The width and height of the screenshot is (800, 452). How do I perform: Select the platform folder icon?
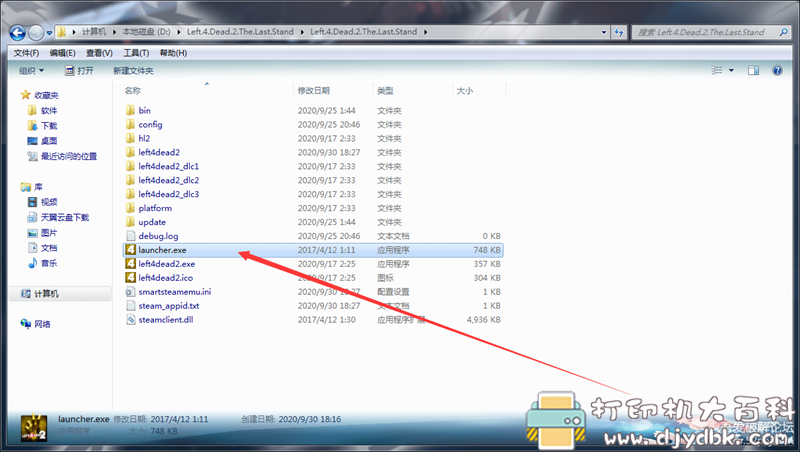131,208
